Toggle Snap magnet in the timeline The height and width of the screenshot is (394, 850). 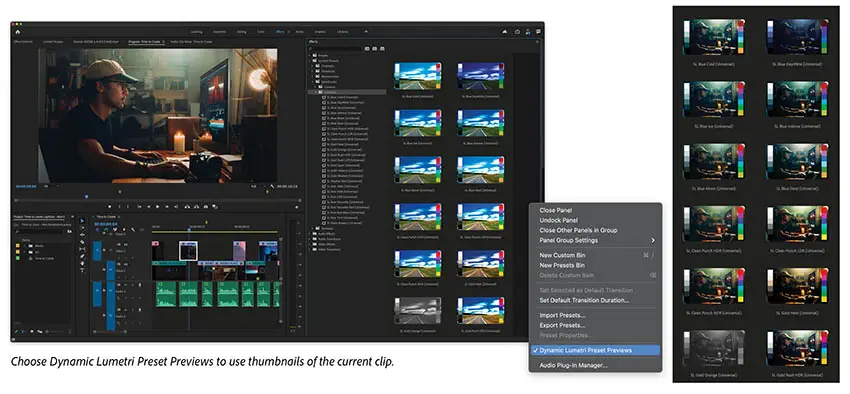pos(106,229)
